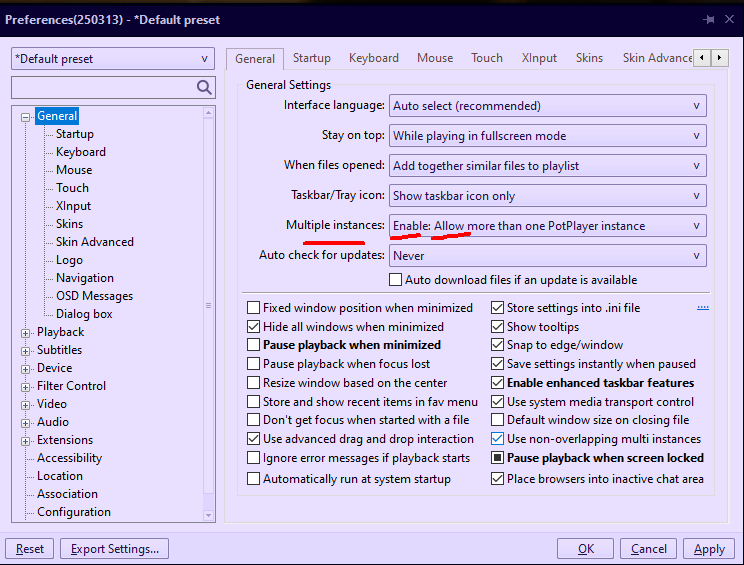Toggle Use non-overlapping multi instances
Image resolution: width=744 pixels, height=565 pixels.
click(497, 439)
